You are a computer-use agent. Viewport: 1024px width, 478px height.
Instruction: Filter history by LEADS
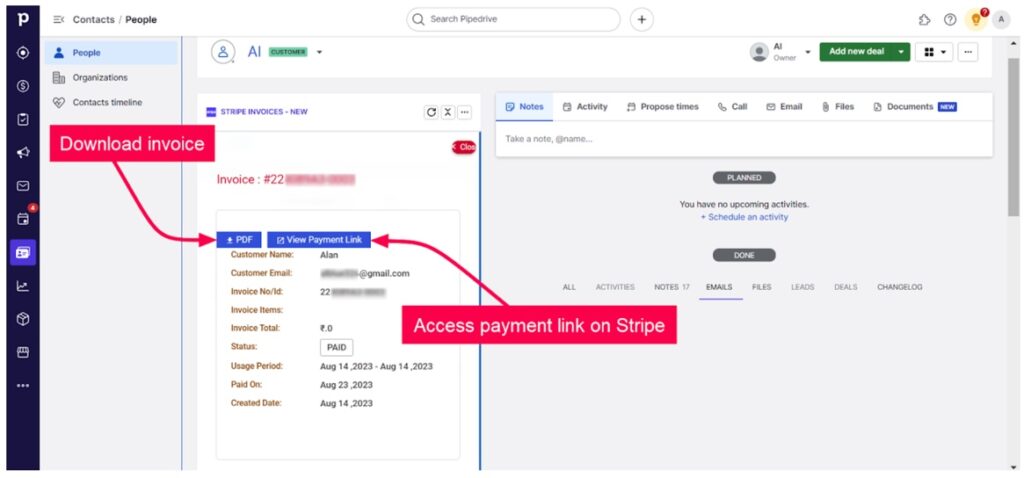click(803, 287)
